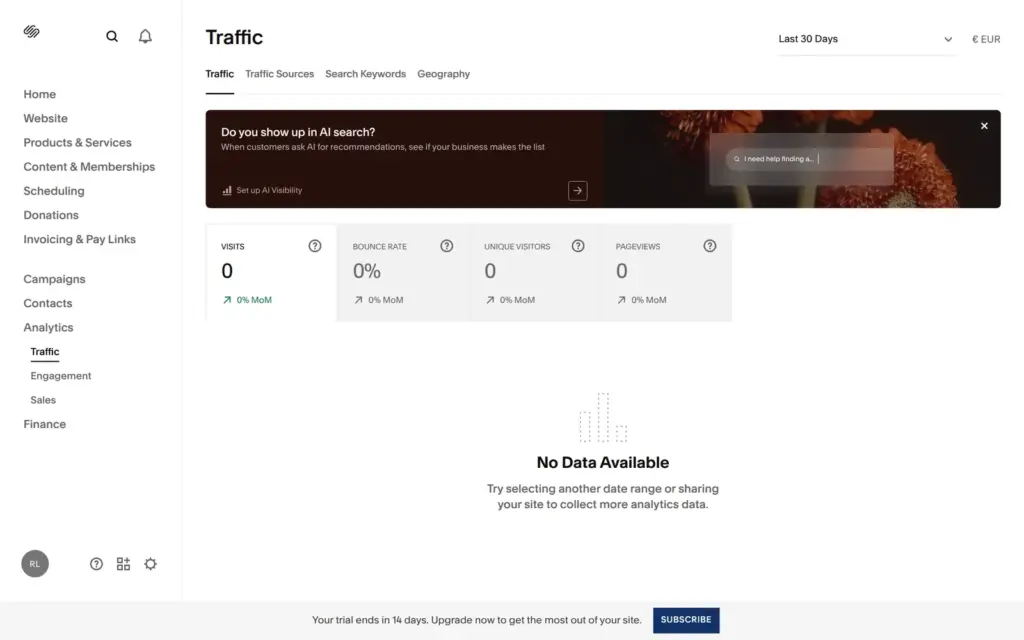Open Finance in sidebar

[x=44, y=424]
